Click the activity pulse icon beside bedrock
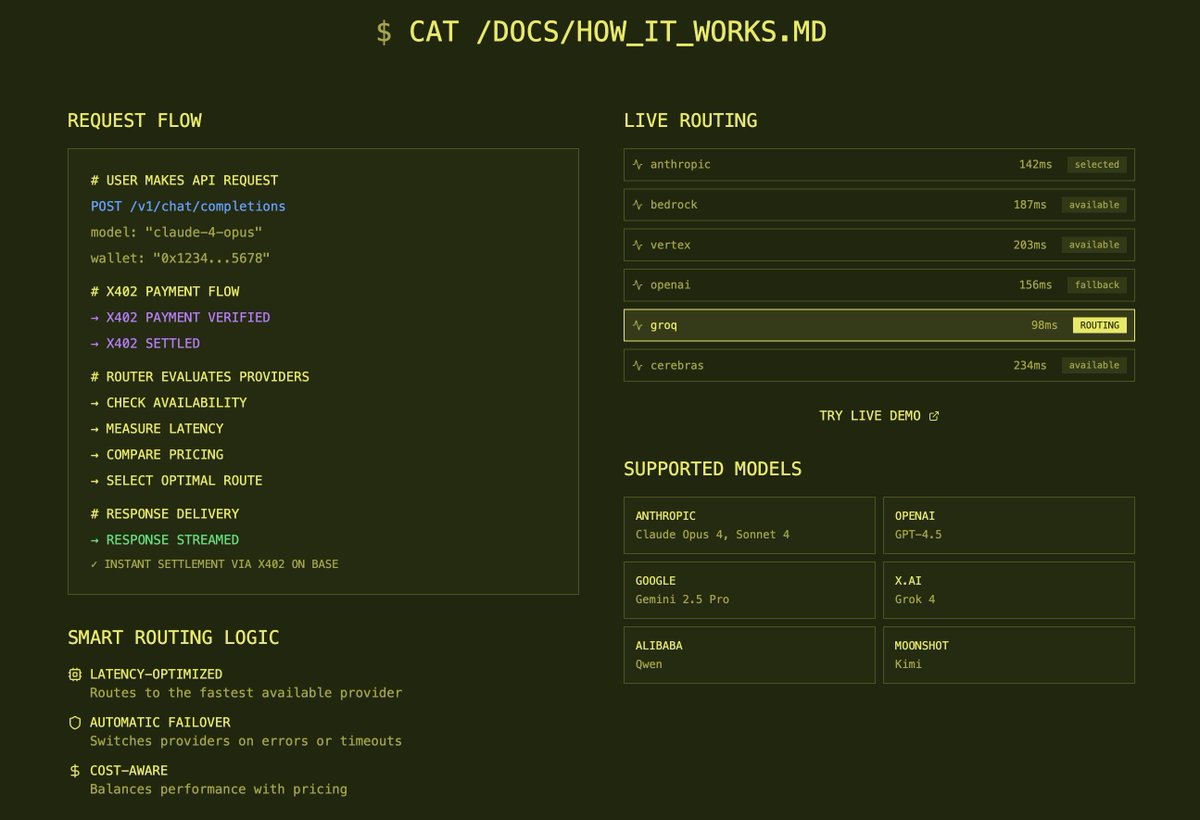Viewport: 1200px width, 820px height. pyautogui.click(x=637, y=205)
